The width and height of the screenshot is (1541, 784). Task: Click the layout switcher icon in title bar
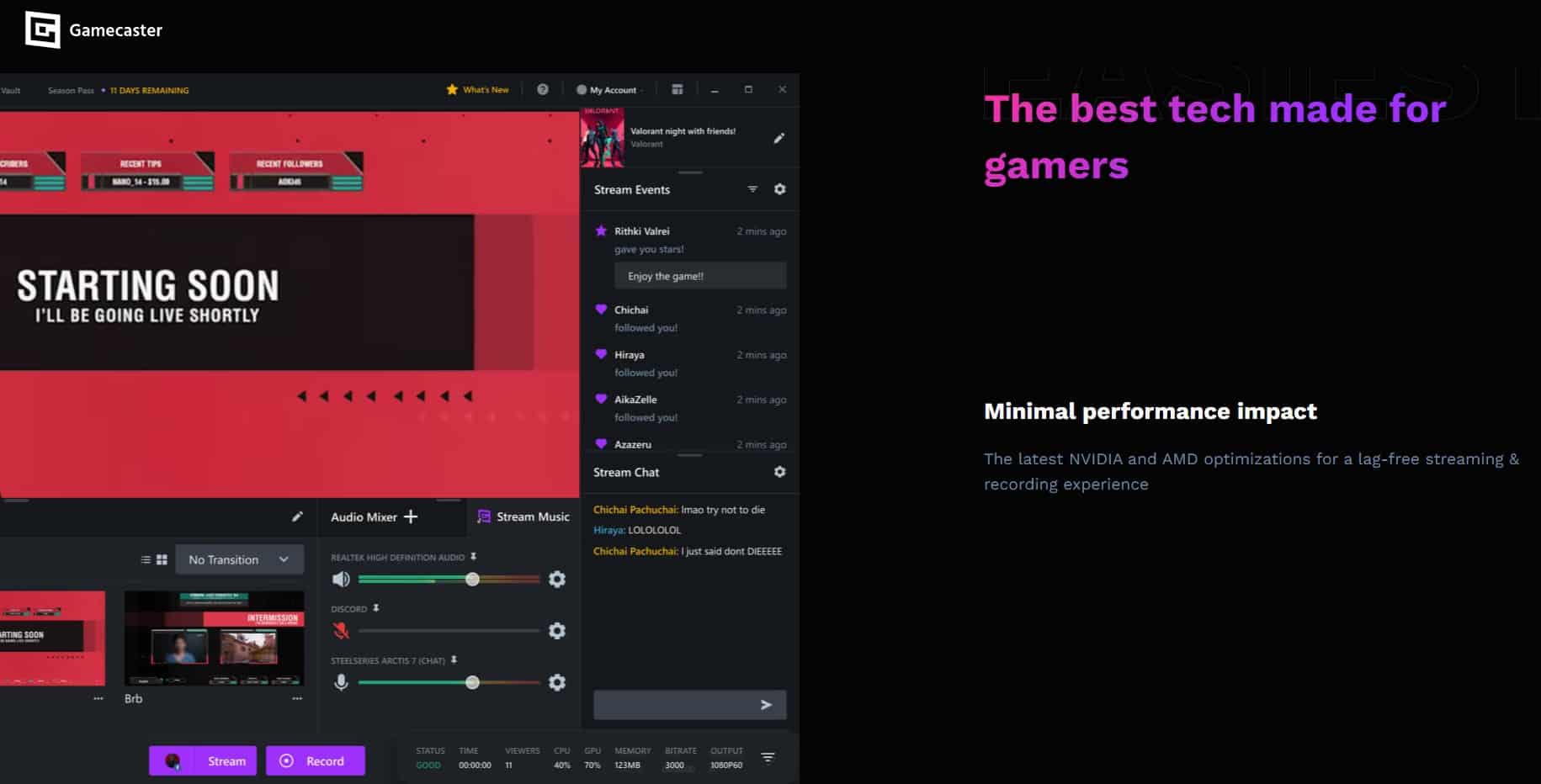click(x=678, y=89)
